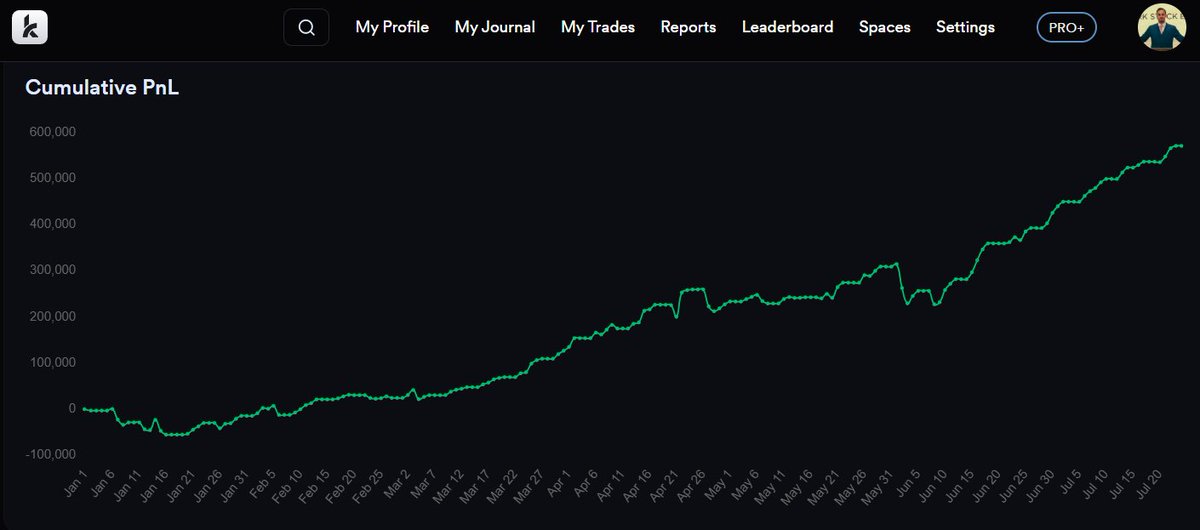Open the My Trades page
This screenshot has height=530, width=1200.
click(x=598, y=27)
